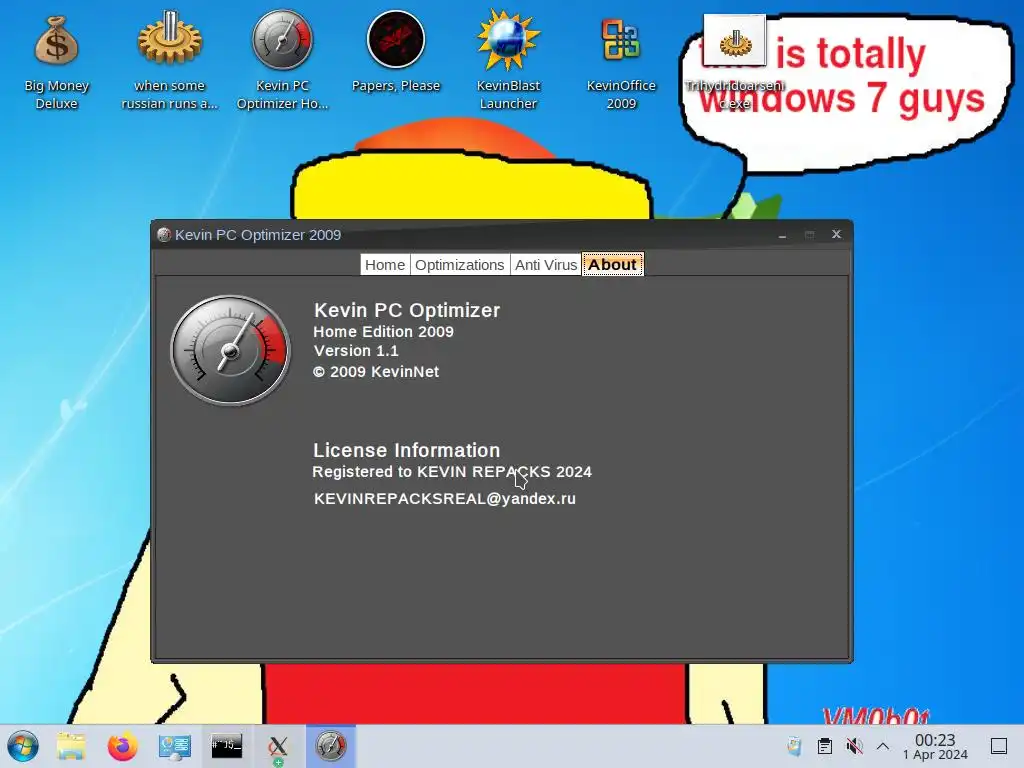Click the large speedometer logo in About page
The width and height of the screenshot is (1024, 768).
point(230,351)
